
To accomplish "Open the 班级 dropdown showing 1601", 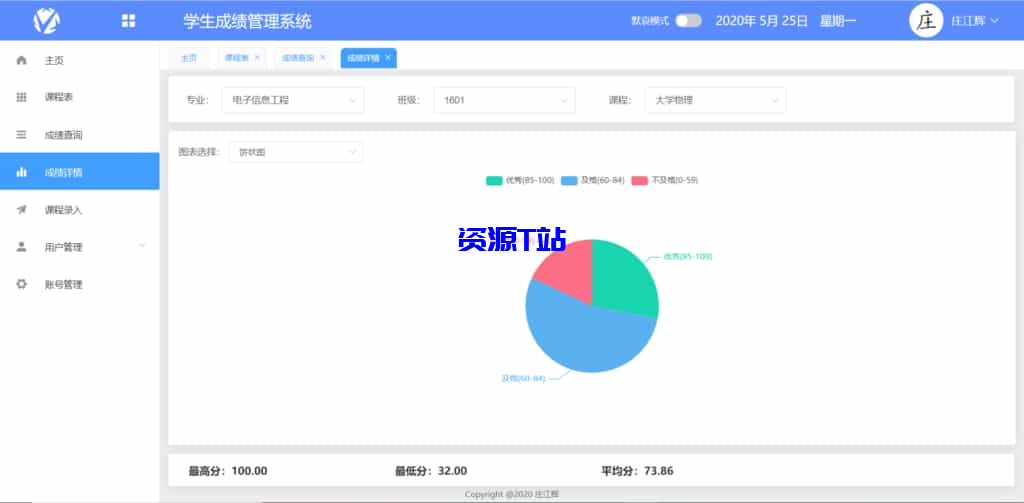I will click(x=504, y=100).
